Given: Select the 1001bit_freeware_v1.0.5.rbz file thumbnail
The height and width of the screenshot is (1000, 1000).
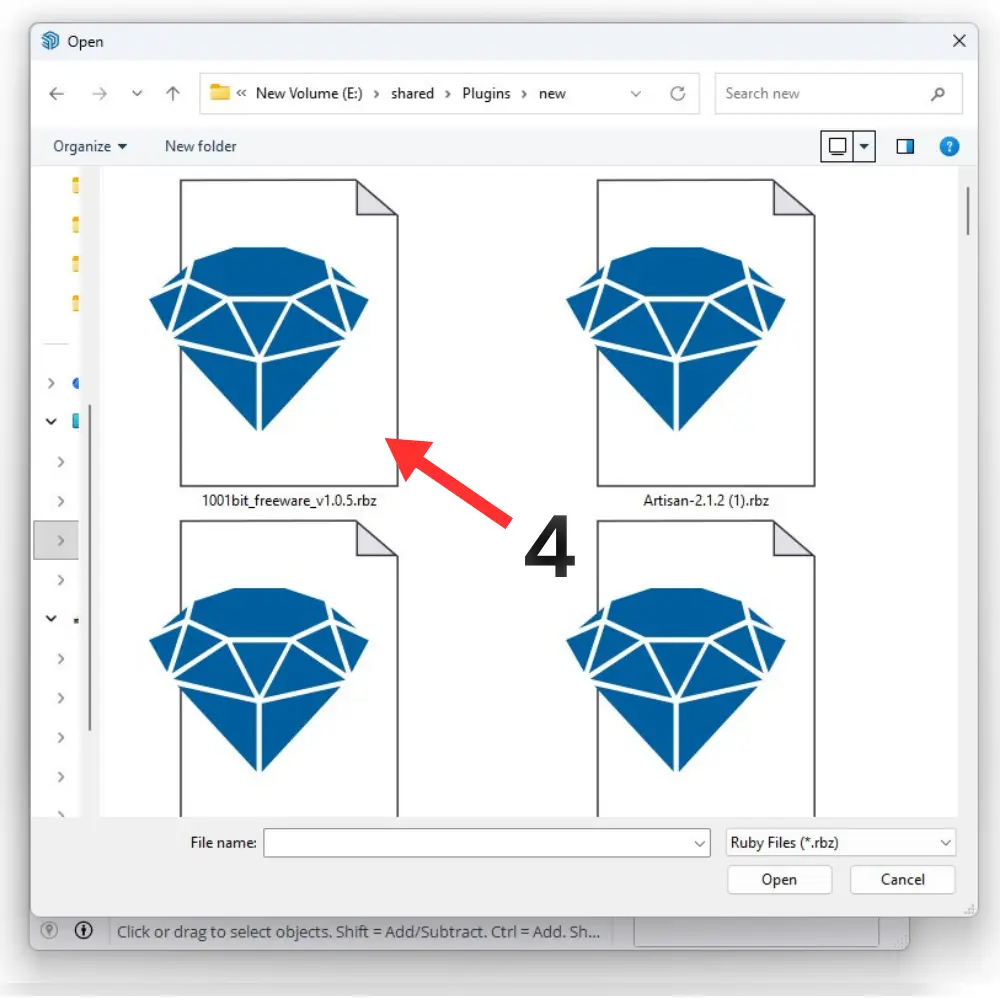Looking at the screenshot, I should 274,333.
